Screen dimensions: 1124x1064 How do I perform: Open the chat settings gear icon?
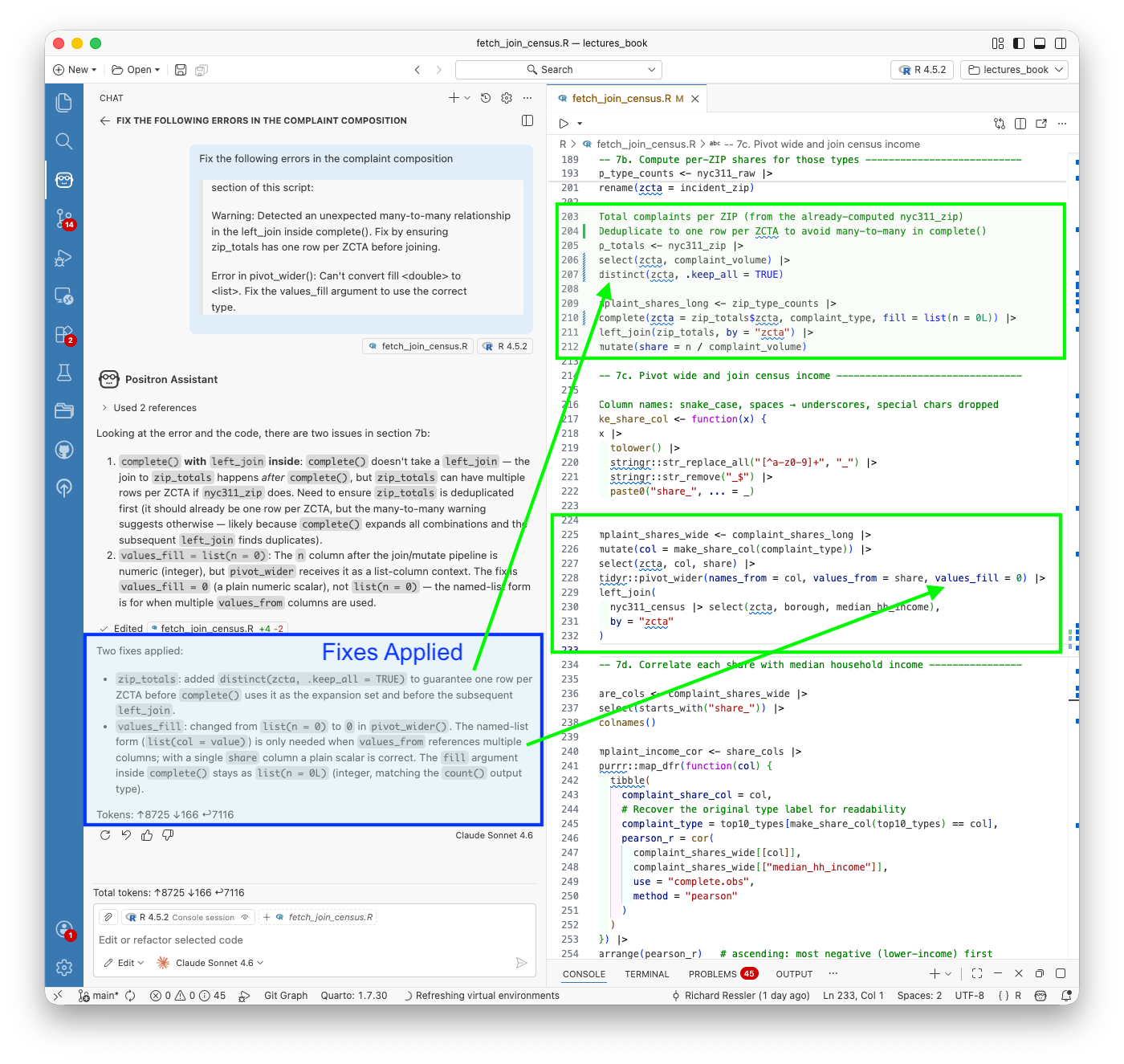click(x=506, y=97)
